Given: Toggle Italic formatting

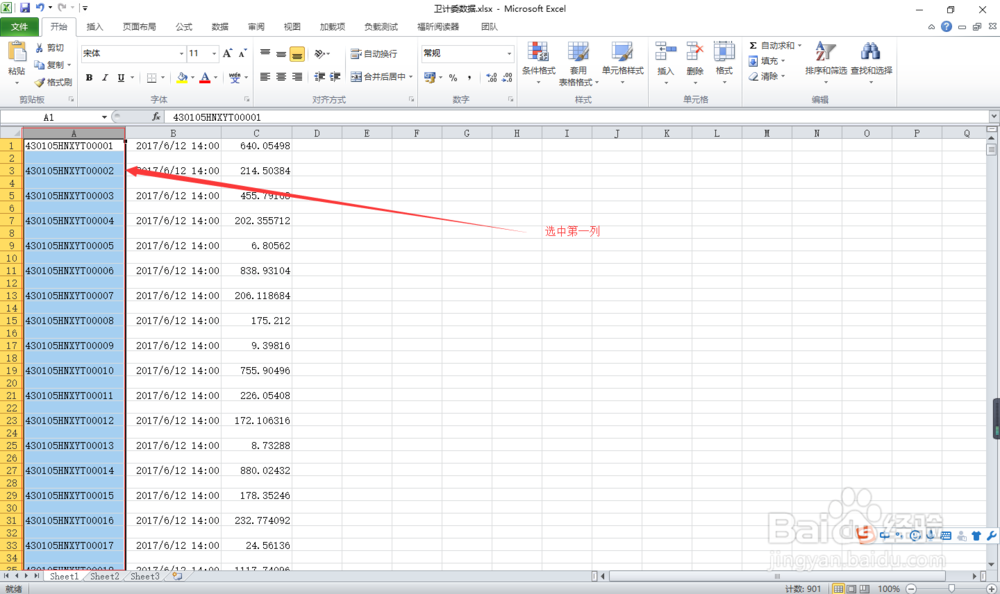Looking at the screenshot, I should (x=105, y=78).
